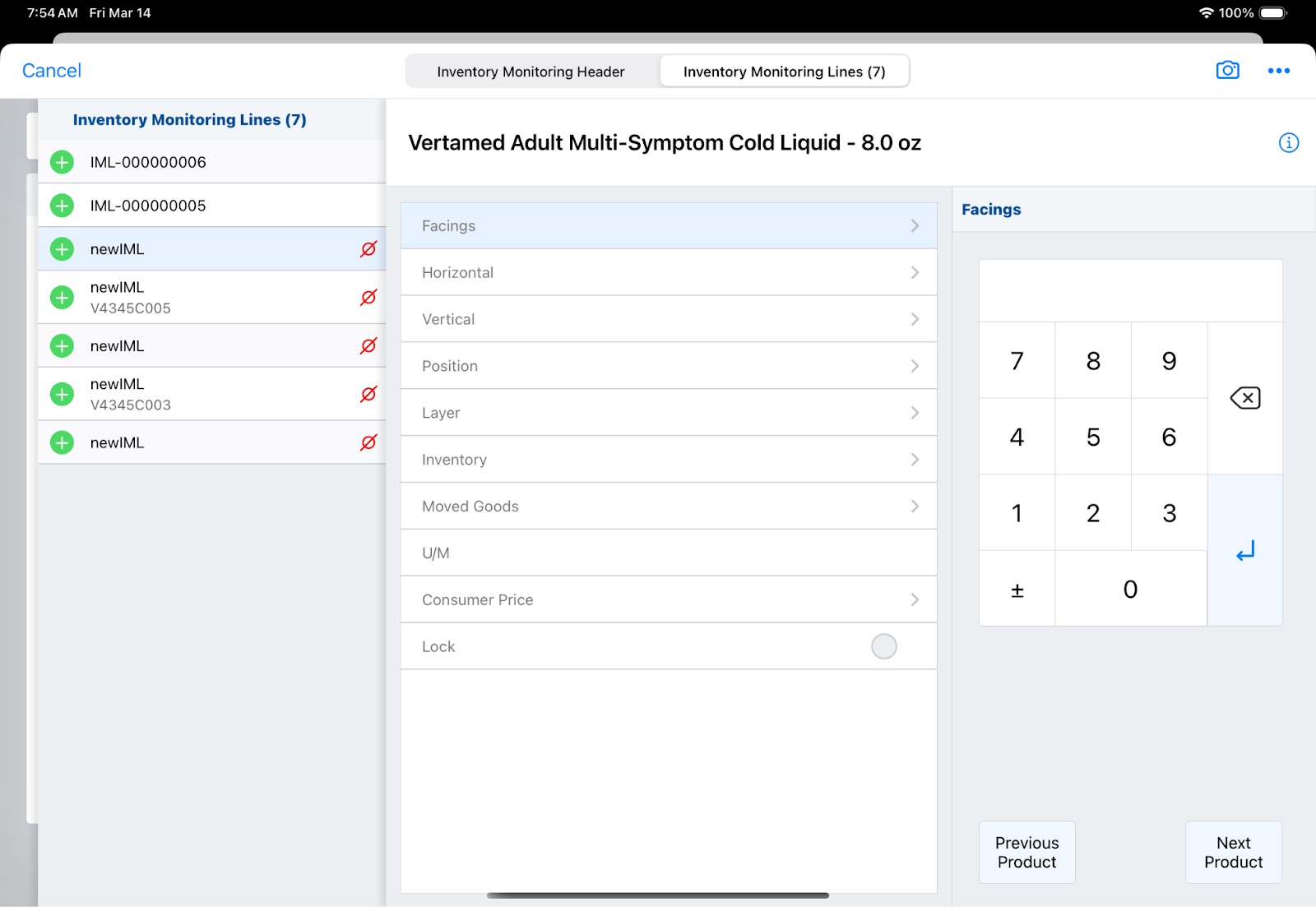Open the three-dot more options menu
Image resolution: width=1316 pixels, height=907 pixels.
click(x=1278, y=71)
